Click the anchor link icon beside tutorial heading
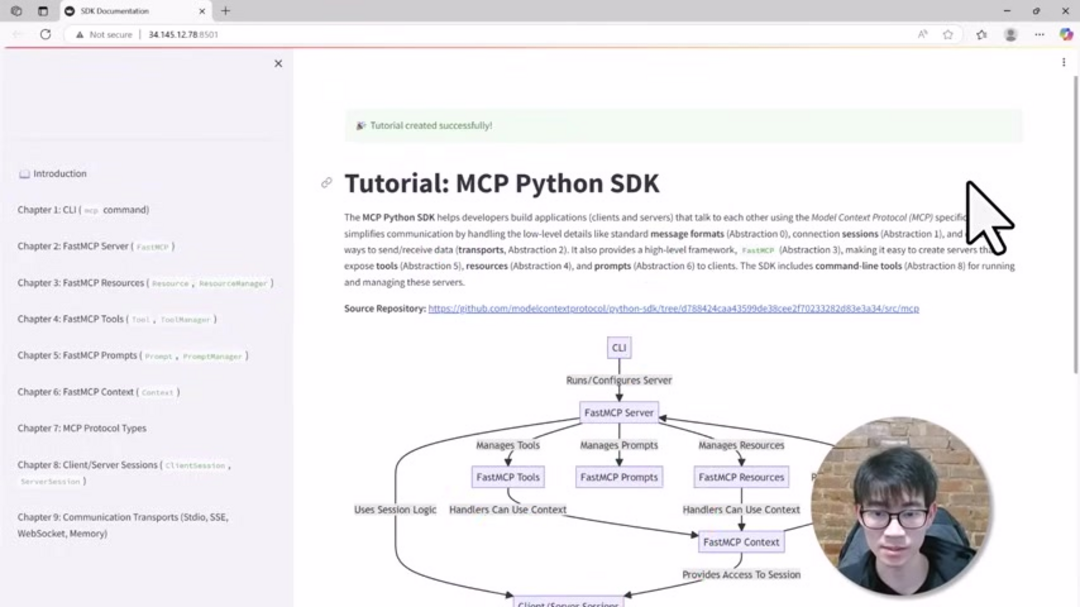This screenshot has width=1080, height=607. [326, 183]
